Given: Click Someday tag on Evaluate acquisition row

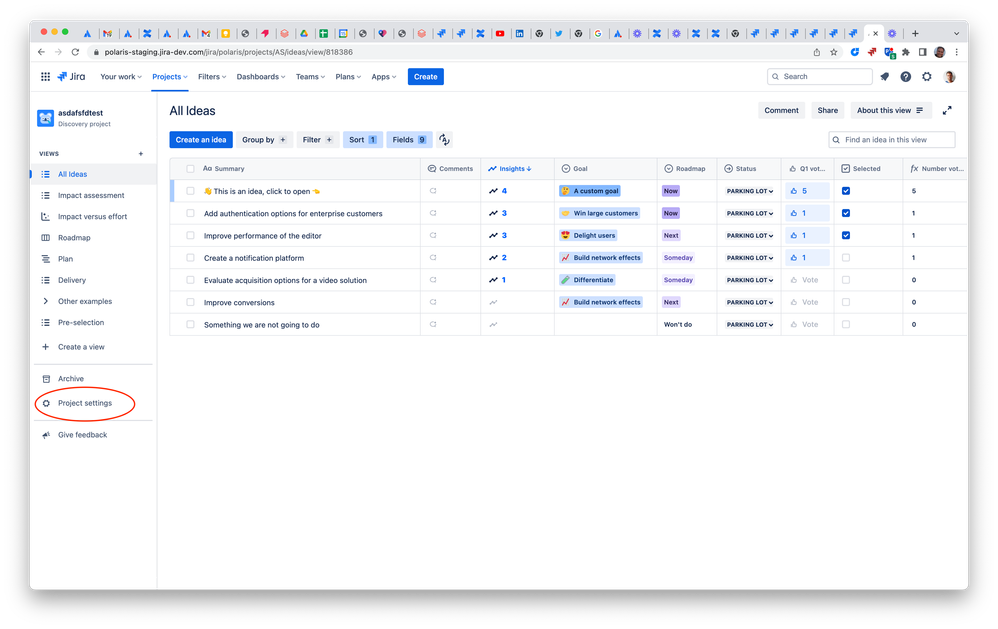Looking at the screenshot, I should pyautogui.click(x=678, y=280).
